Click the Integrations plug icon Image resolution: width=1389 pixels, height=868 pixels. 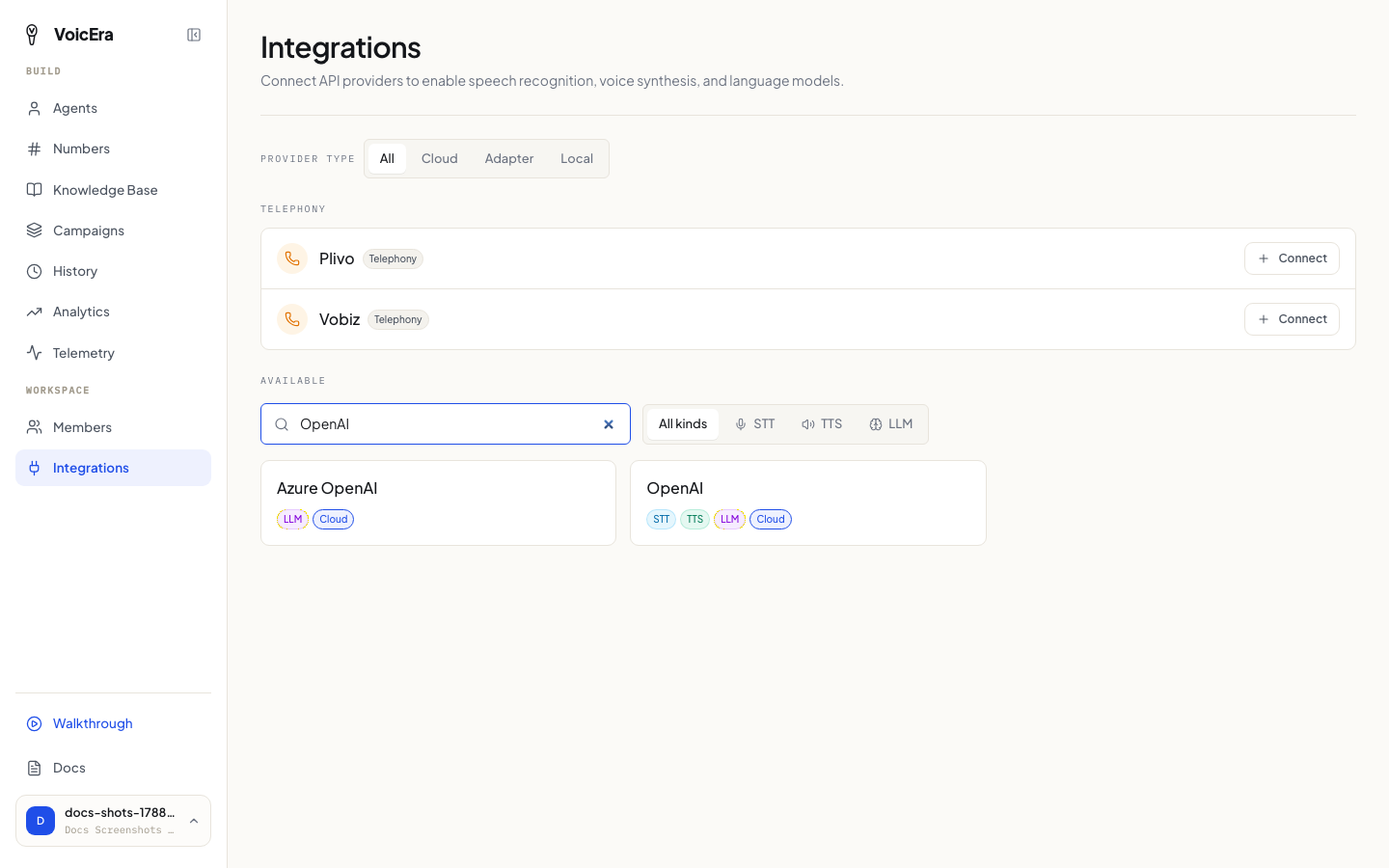35,468
